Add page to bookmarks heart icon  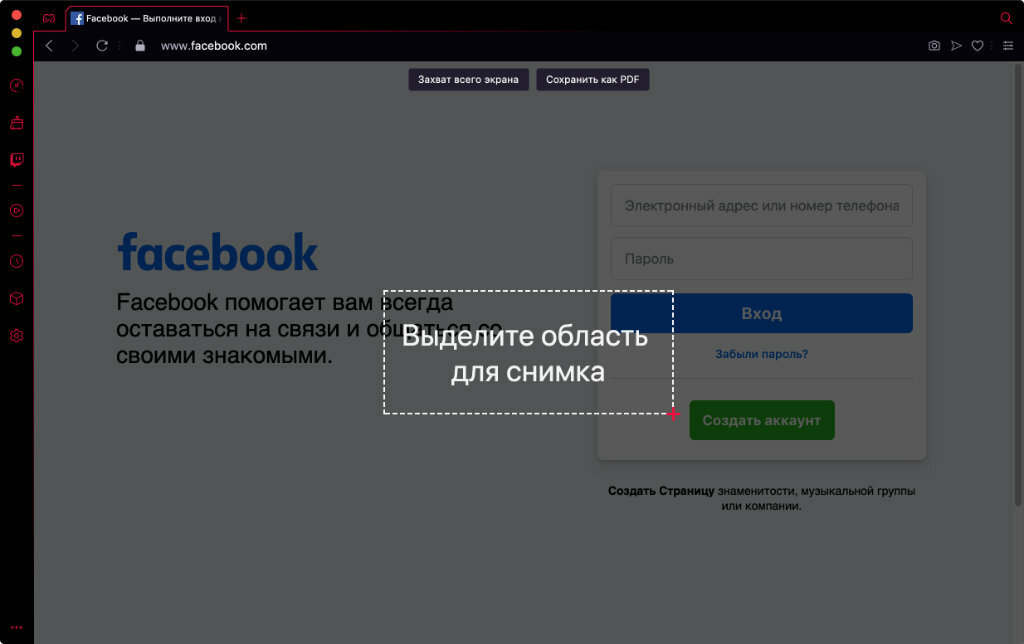pos(978,46)
